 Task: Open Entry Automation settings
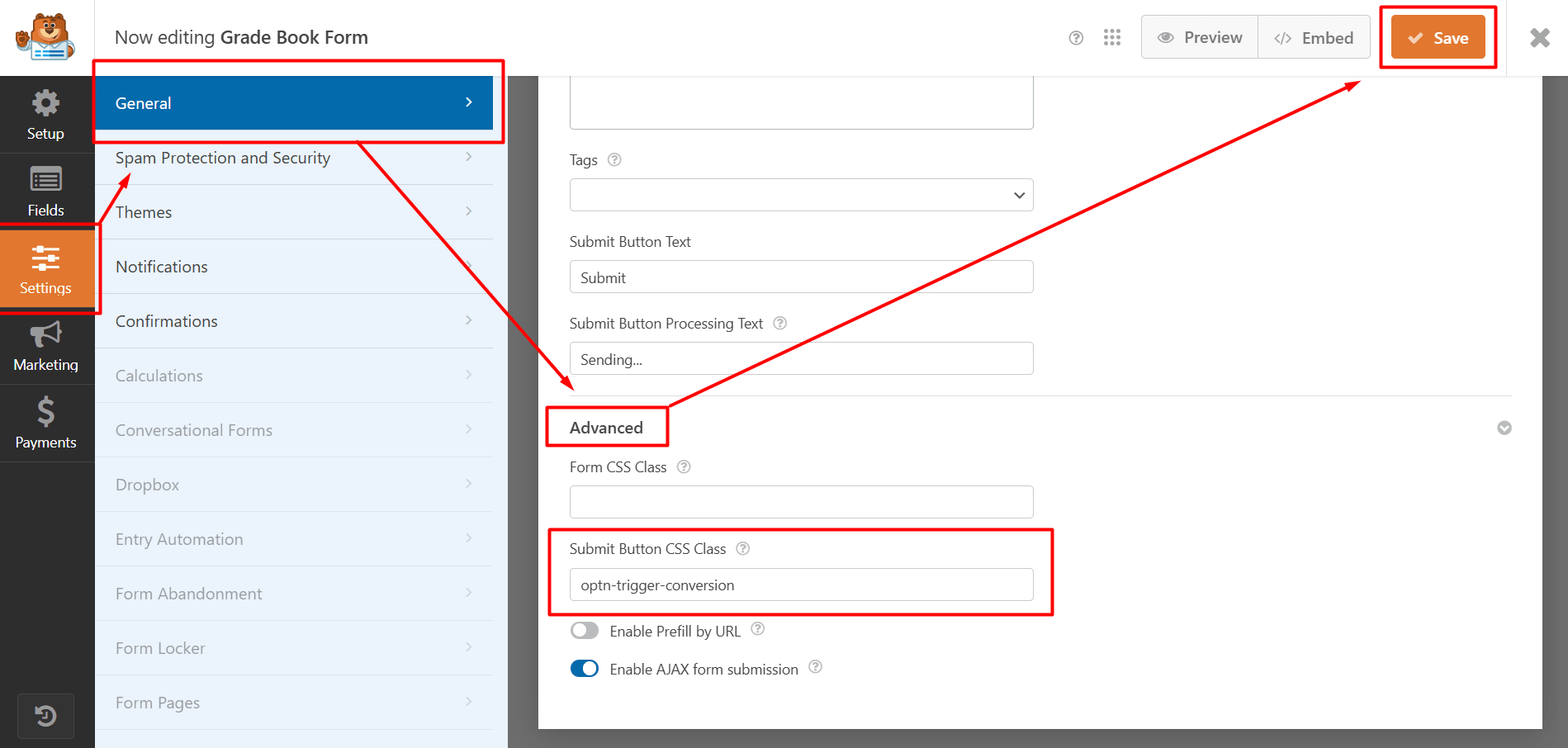coord(294,539)
